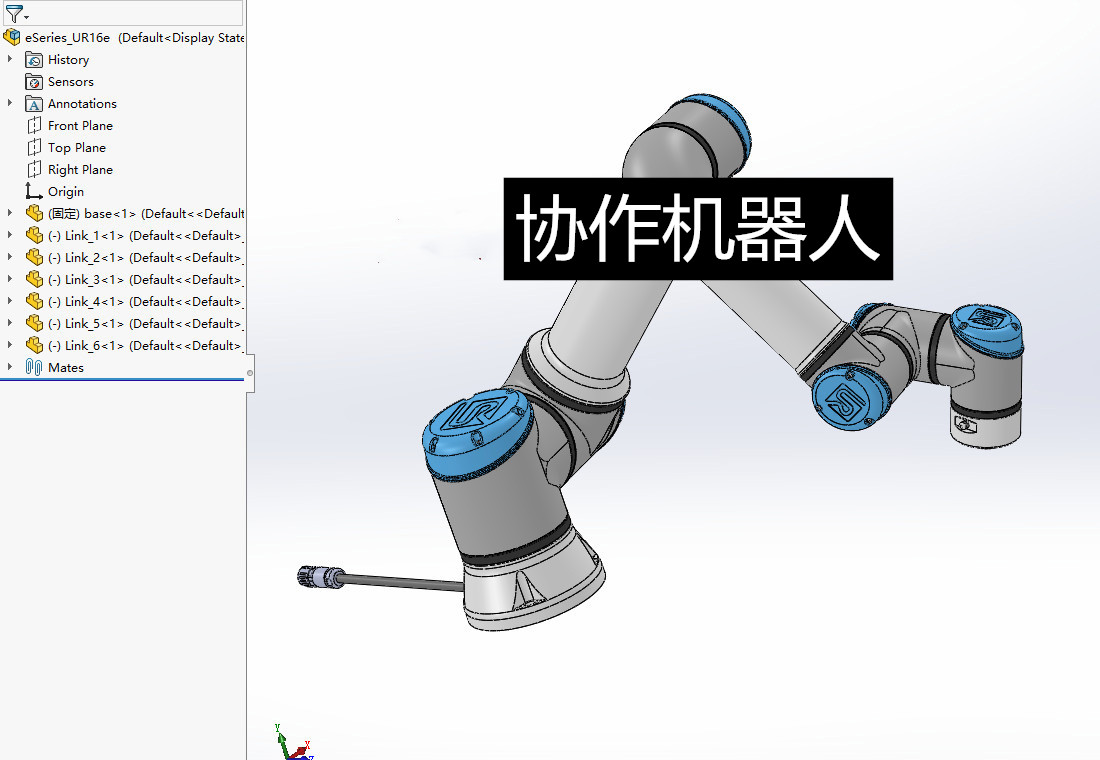Viewport: 1100px width, 760px height.
Task: Click the Sensors folder icon
Action: (34, 82)
